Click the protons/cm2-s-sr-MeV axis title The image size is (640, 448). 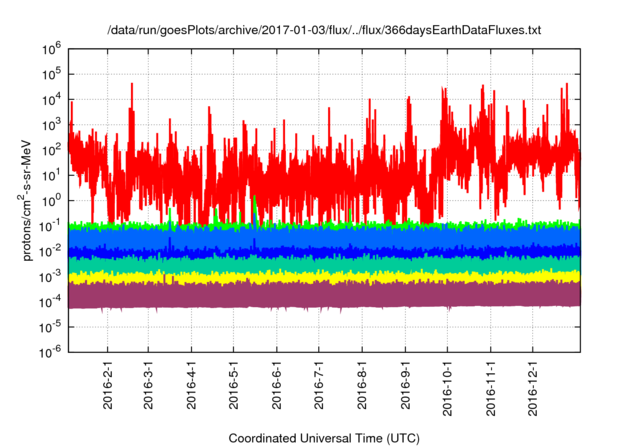pos(24,201)
